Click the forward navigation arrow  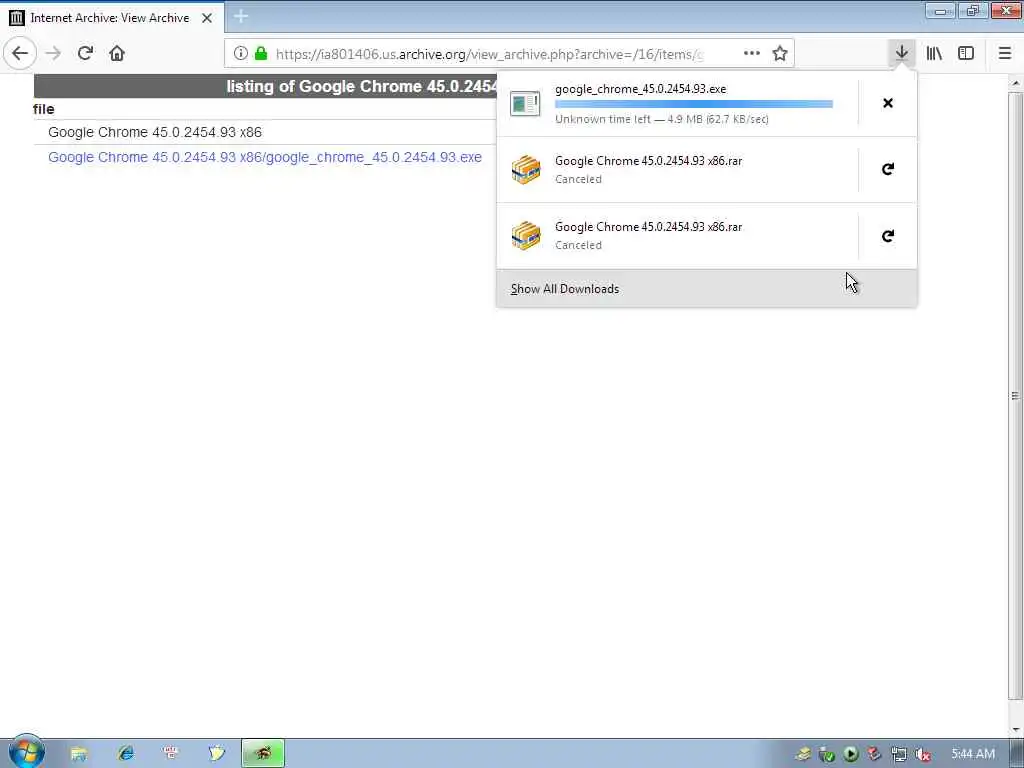54,53
